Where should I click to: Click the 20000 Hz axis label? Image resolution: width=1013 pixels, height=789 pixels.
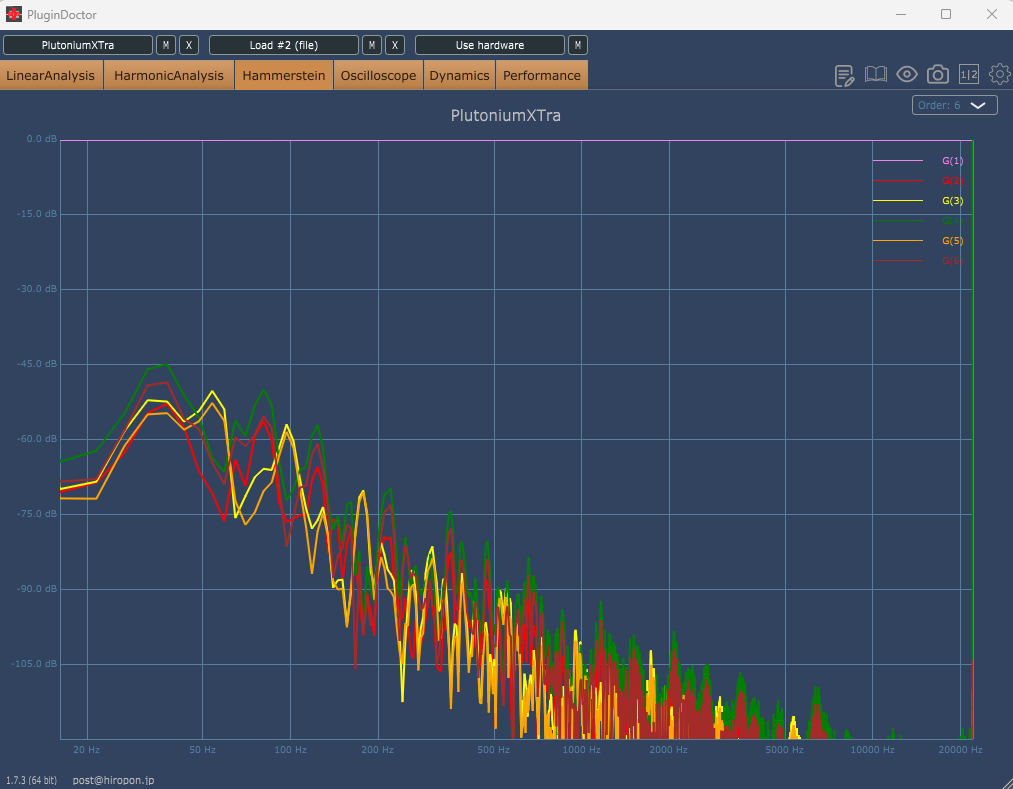pos(960,750)
